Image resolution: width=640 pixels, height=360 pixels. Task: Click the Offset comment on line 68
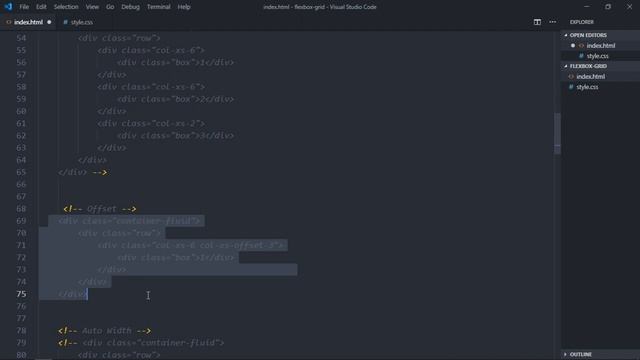click(100, 209)
